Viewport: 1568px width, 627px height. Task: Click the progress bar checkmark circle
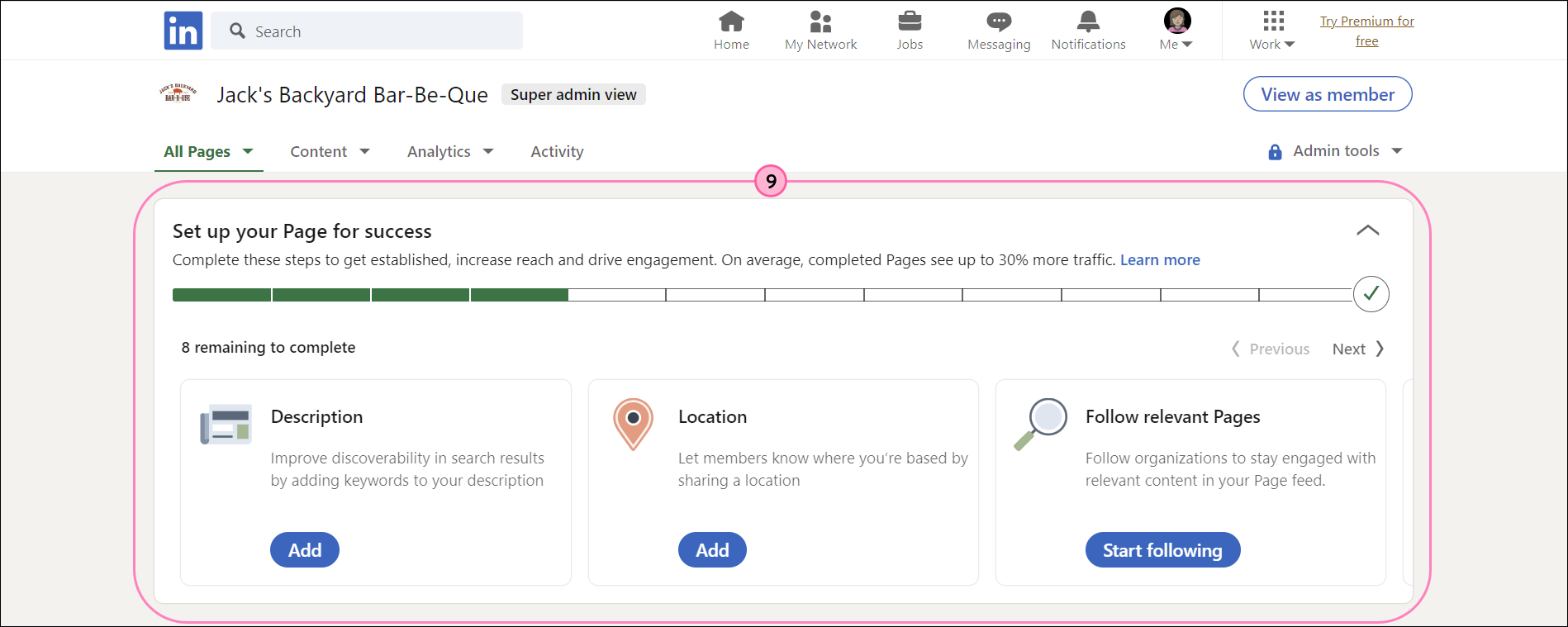1371,293
